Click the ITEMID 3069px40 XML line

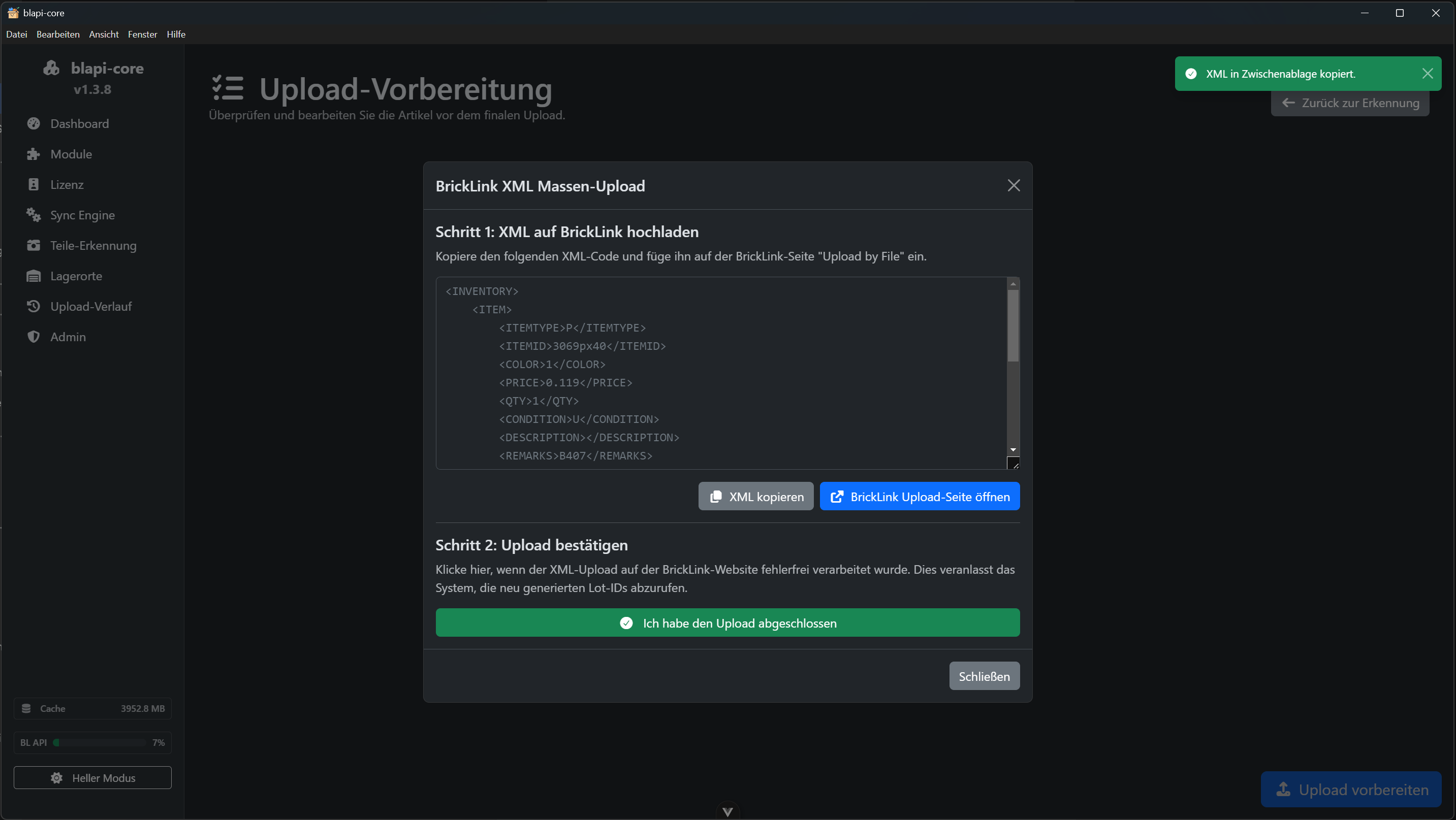582,346
